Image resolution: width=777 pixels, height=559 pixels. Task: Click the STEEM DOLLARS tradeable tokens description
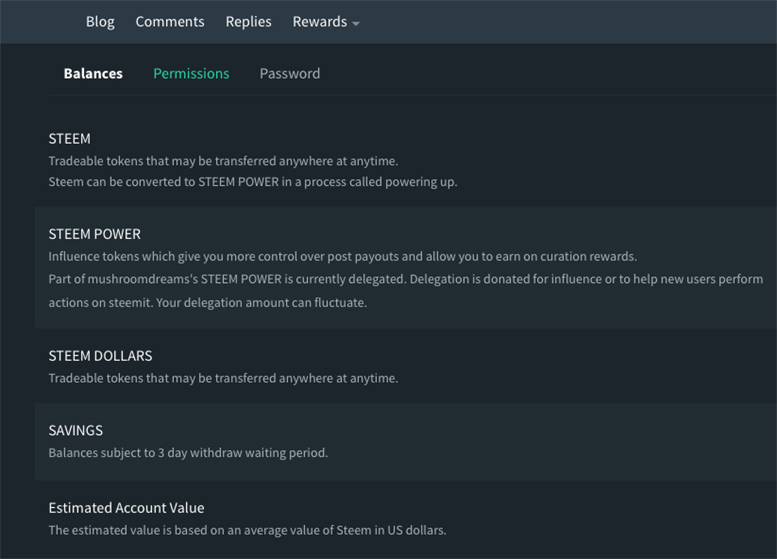click(x=223, y=378)
